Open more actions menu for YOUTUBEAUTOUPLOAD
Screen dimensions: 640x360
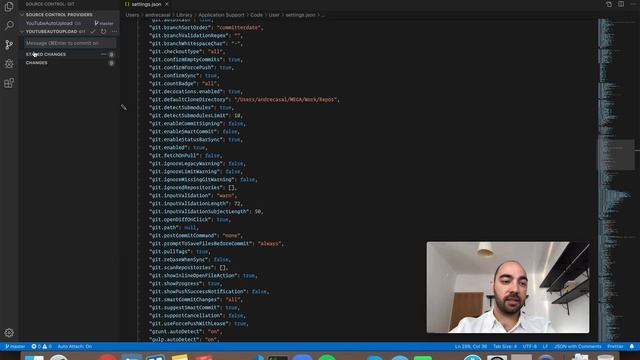(x=114, y=31)
